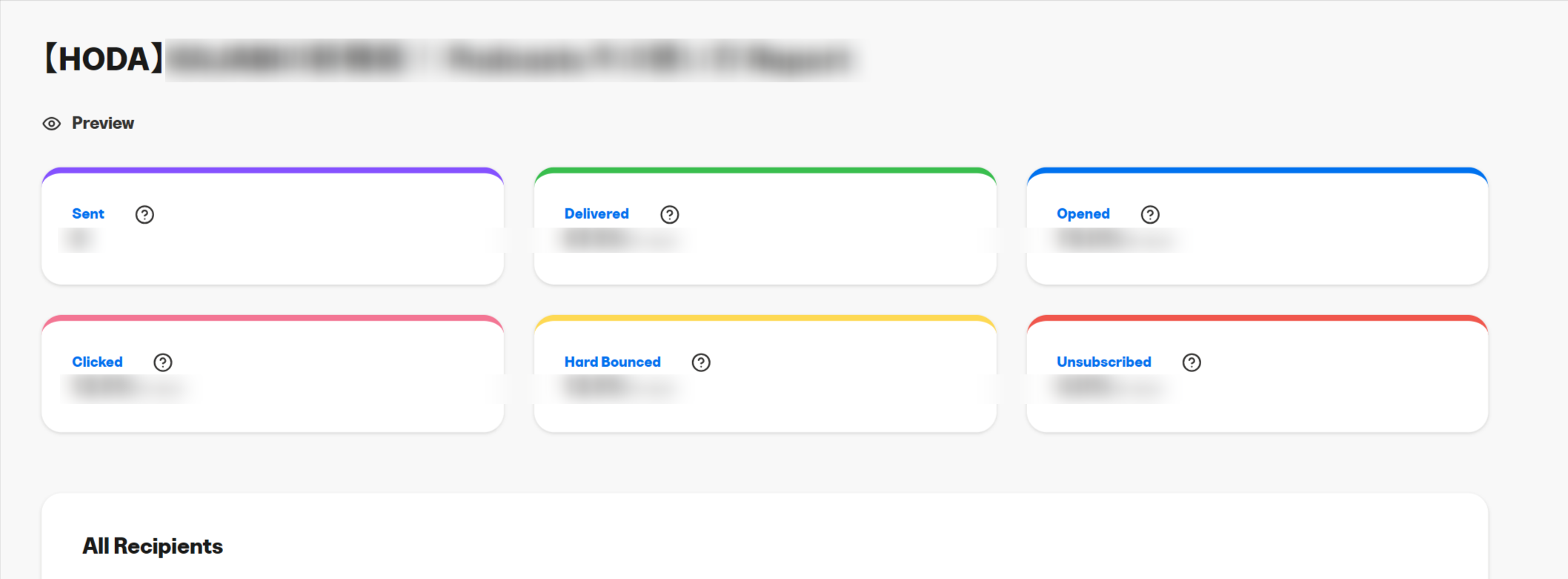Image resolution: width=1568 pixels, height=579 pixels.
Task: Click the question mark beside Unsubscribed
Action: pyautogui.click(x=1191, y=362)
